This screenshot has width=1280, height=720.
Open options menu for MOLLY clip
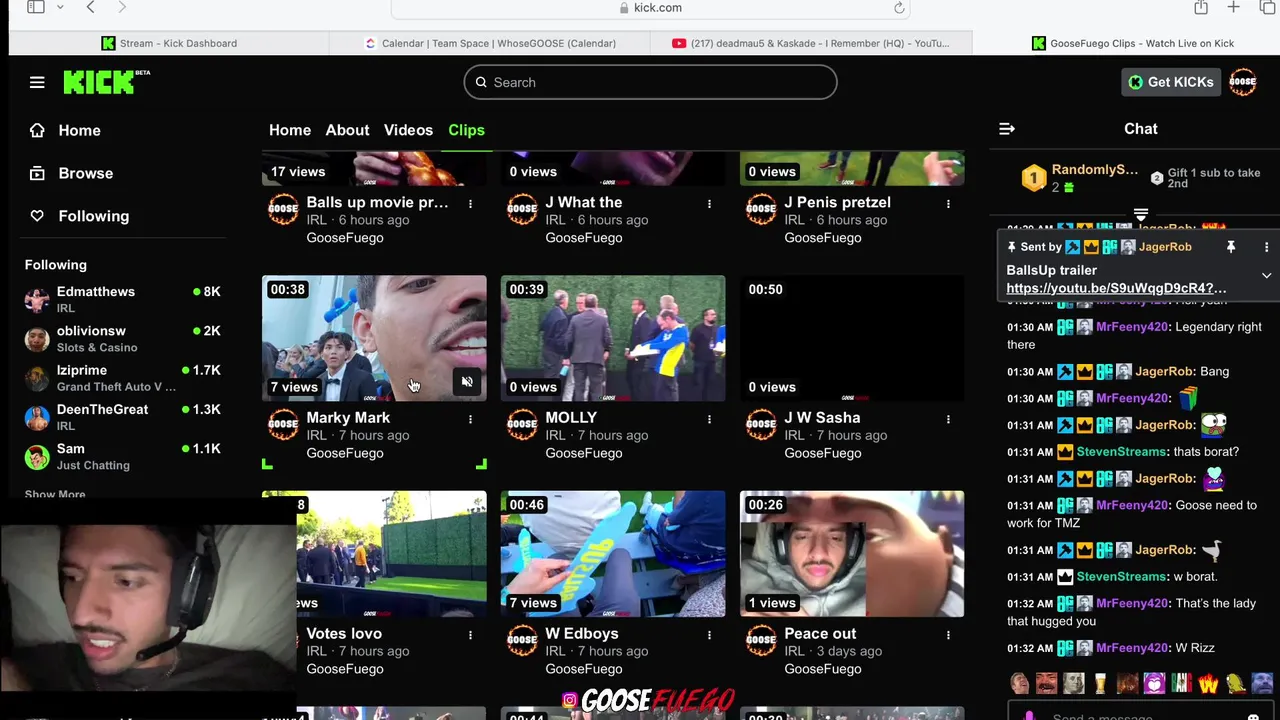pos(709,419)
